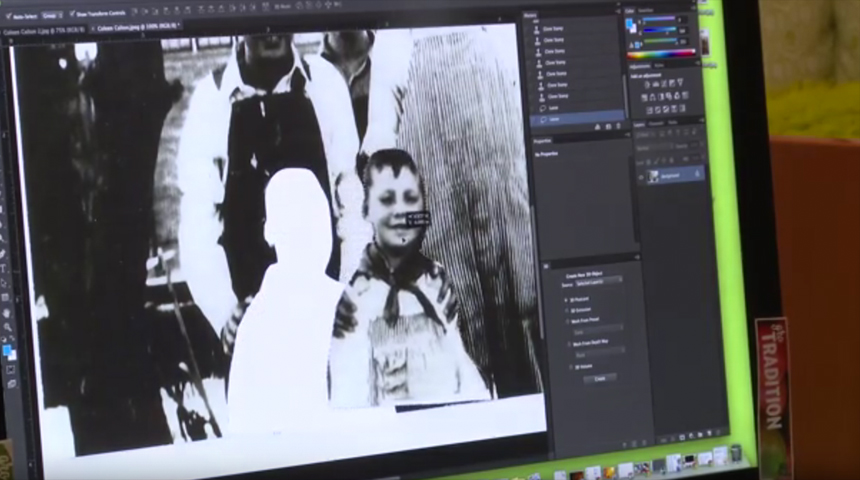Click the bottom color channel slider
Viewport: 860px width, 480px height.
pos(660,41)
